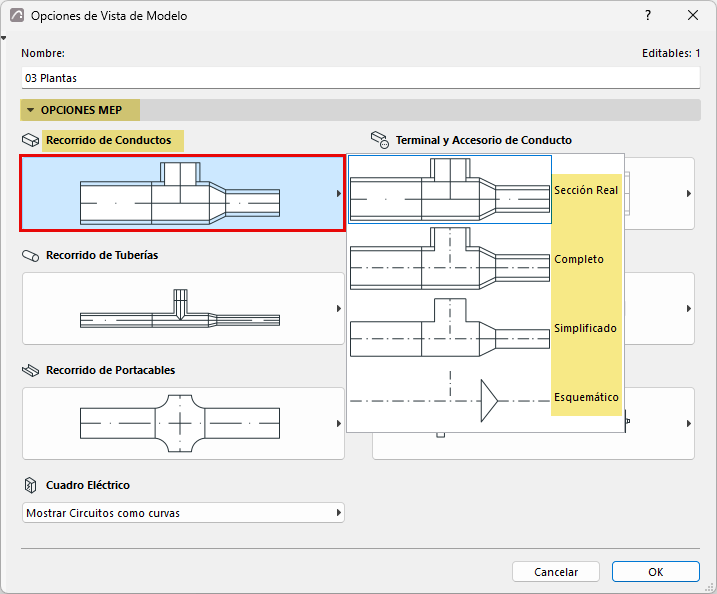Screen dimensions: 717x594
Task: Open the help question mark button
Action: [x=648, y=16]
